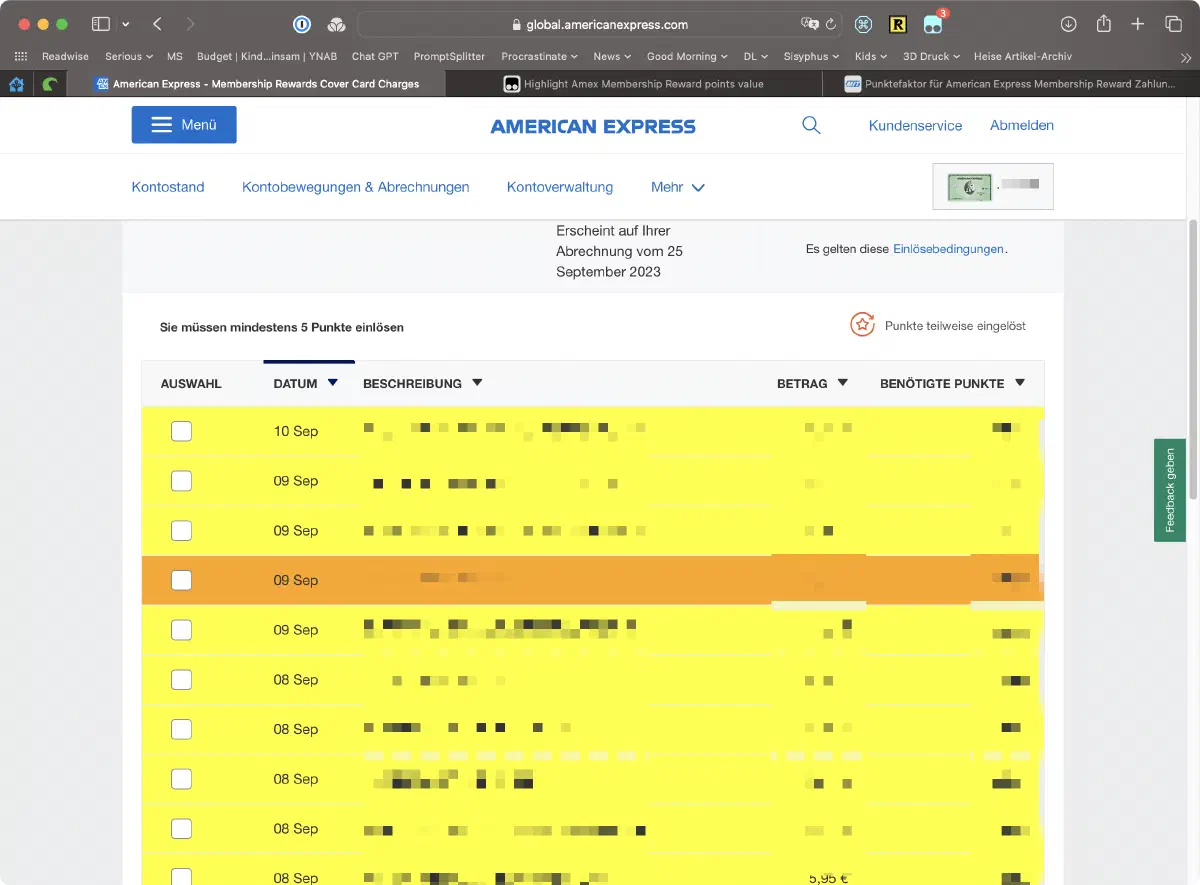
Task: Open Kontobewegungen & Abrechnungen menu item
Action: (355, 187)
